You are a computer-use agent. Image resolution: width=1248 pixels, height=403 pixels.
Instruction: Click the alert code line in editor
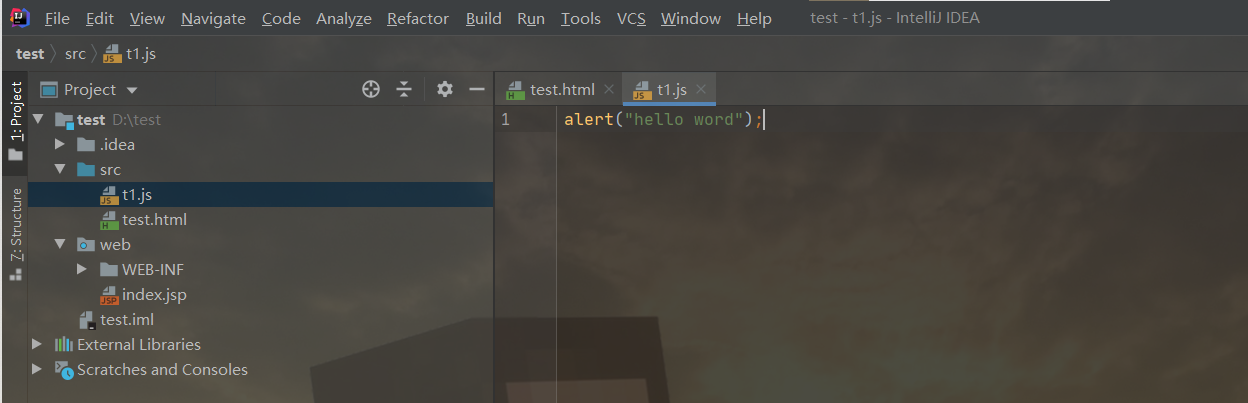tap(664, 119)
